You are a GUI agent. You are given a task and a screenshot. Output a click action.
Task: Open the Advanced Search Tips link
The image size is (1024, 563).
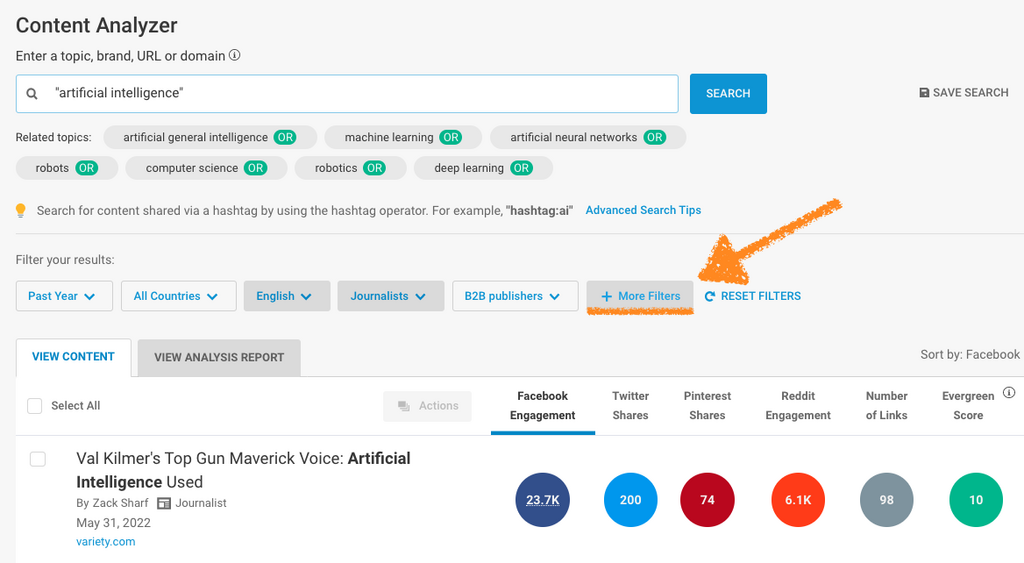click(643, 210)
